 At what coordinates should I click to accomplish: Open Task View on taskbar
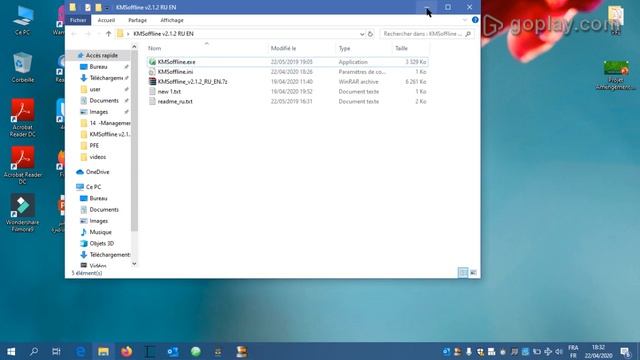[56, 351]
